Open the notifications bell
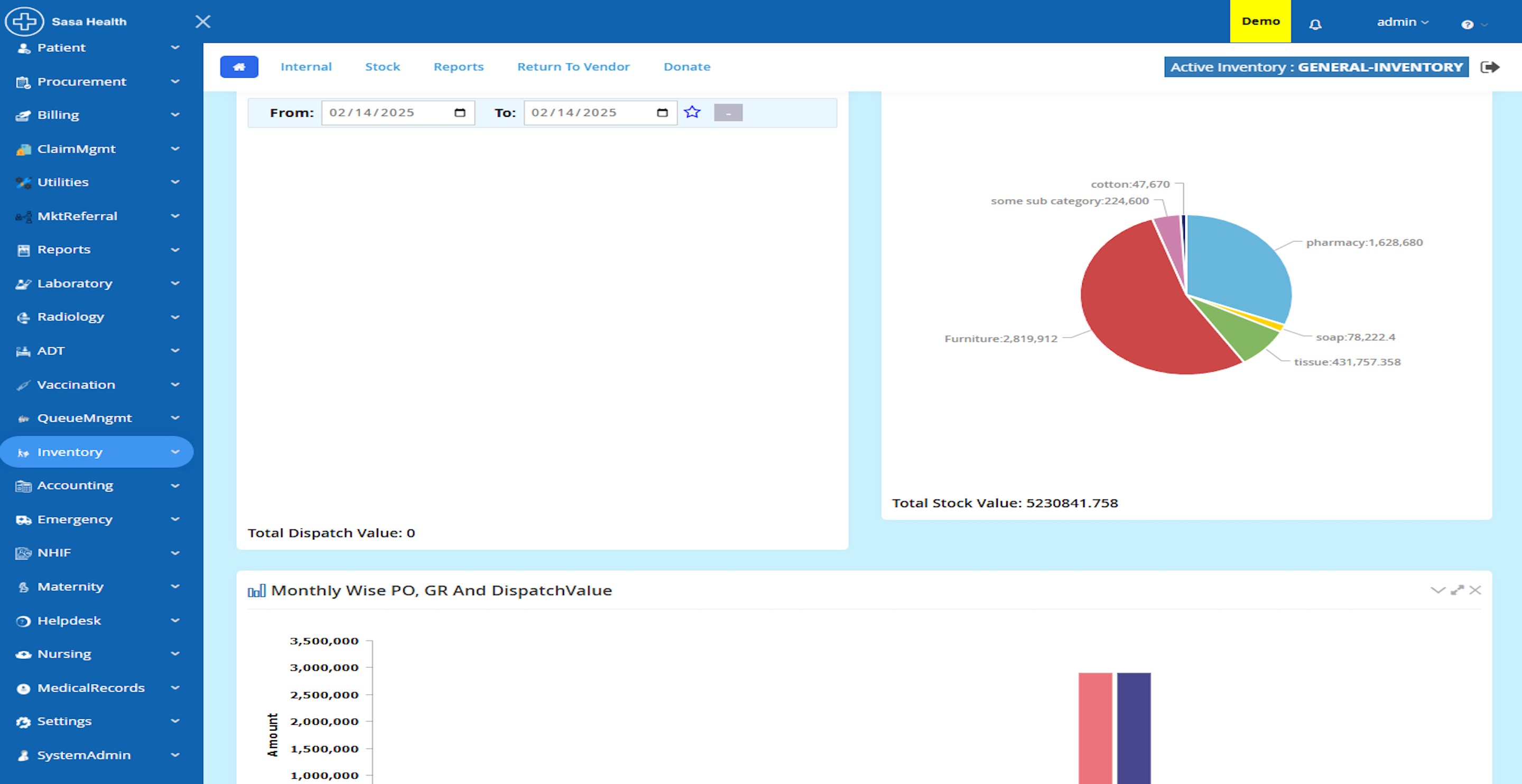 pos(1315,24)
